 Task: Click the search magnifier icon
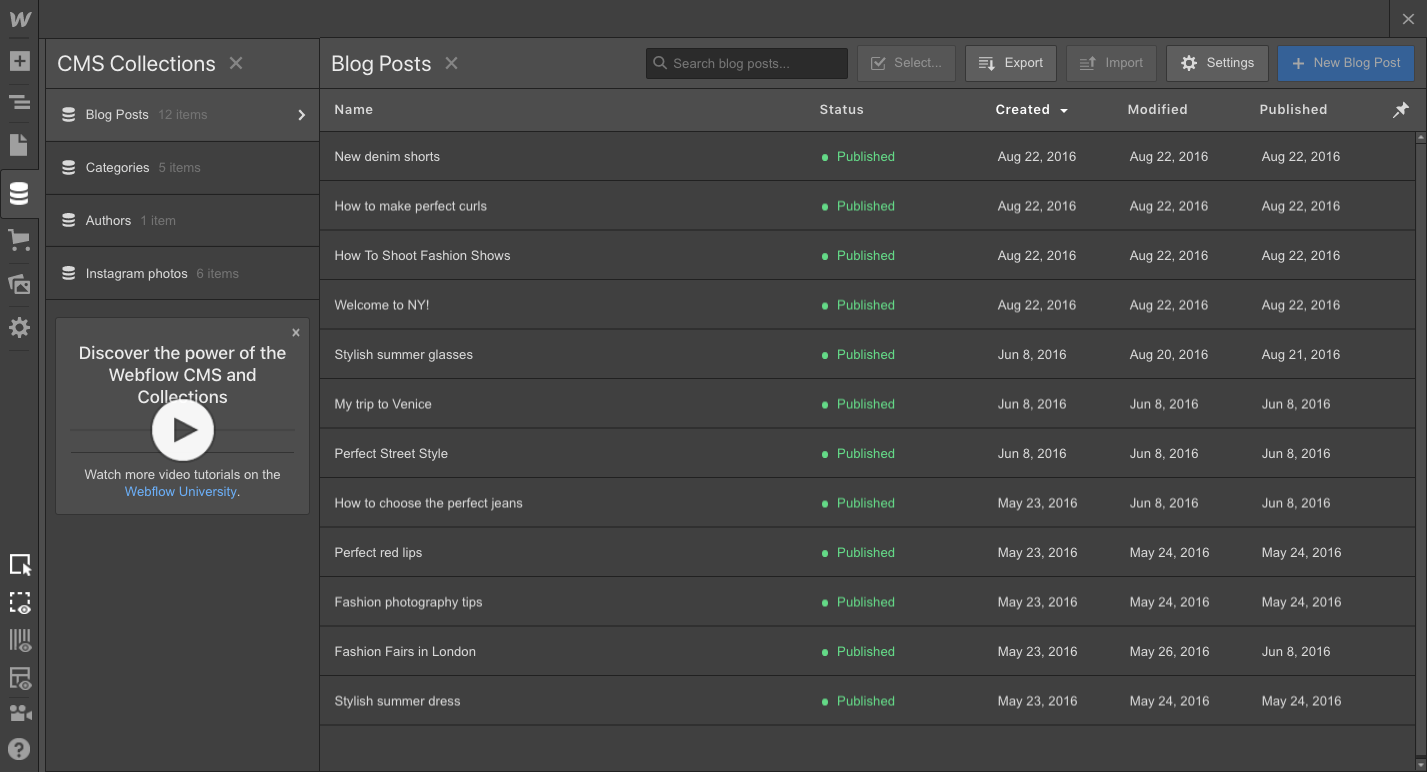[x=660, y=63]
